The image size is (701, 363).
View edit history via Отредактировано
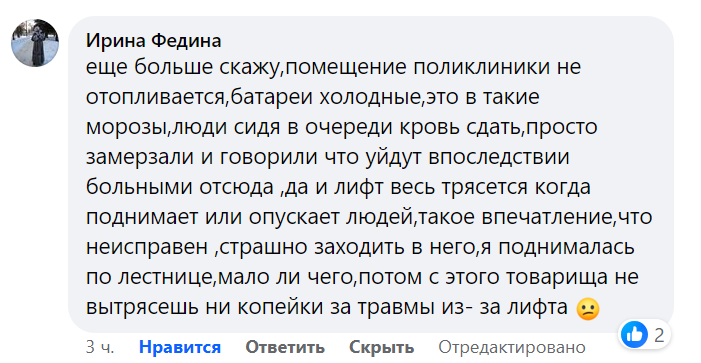click(x=512, y=347)
